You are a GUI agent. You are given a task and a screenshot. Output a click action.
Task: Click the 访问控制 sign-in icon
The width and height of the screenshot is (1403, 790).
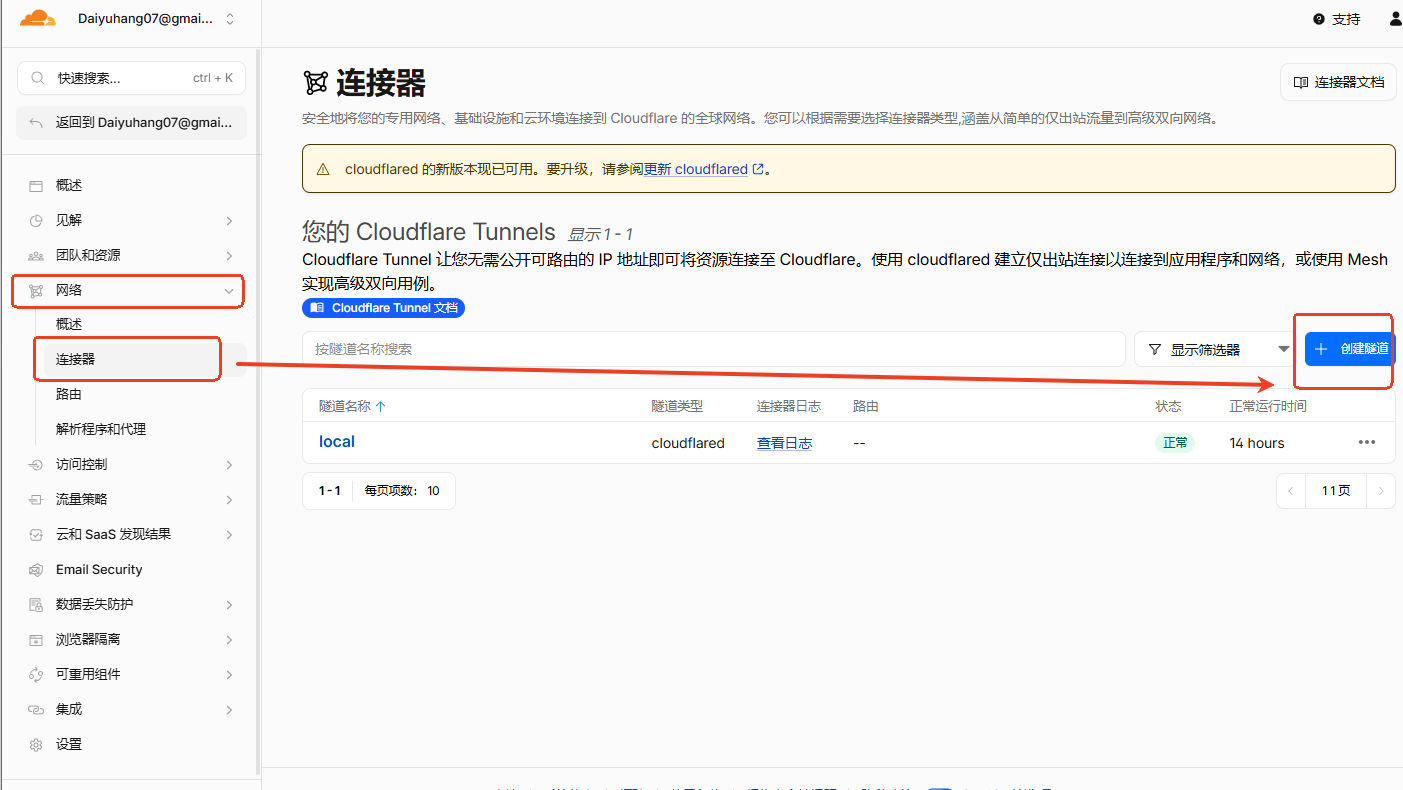coord(36,465)
